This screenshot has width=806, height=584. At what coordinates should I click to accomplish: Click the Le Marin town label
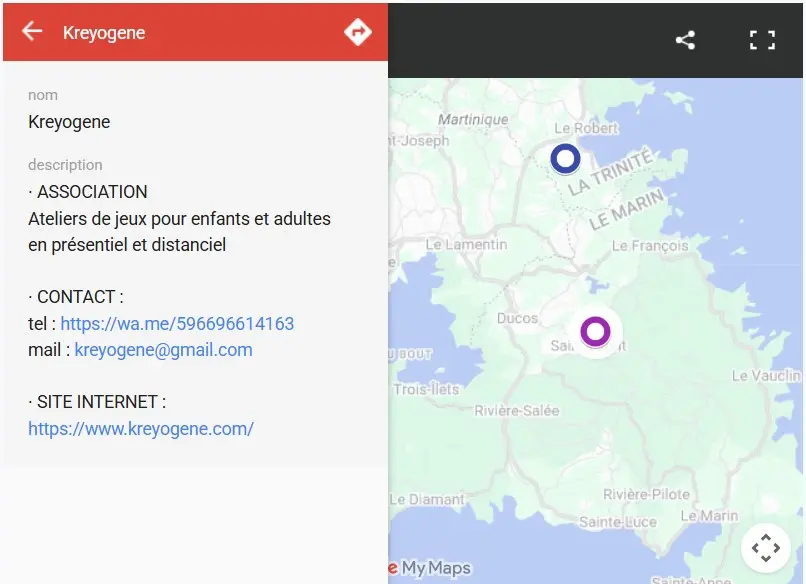[x=709, y=516]
